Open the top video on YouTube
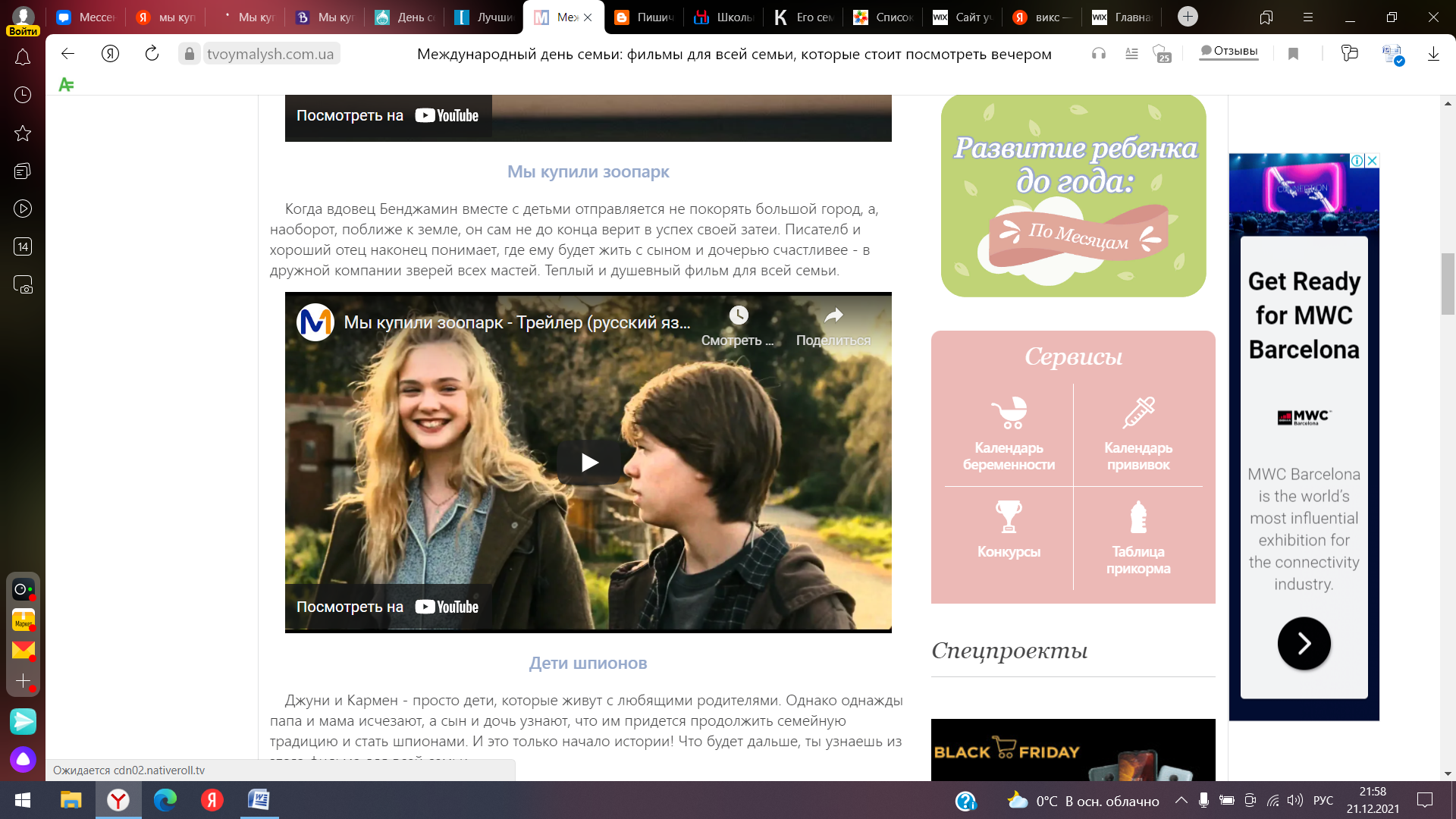Image resolution: width=1456 pixels, height=819 pixels. pyautogui.click(x=388, y=115)
